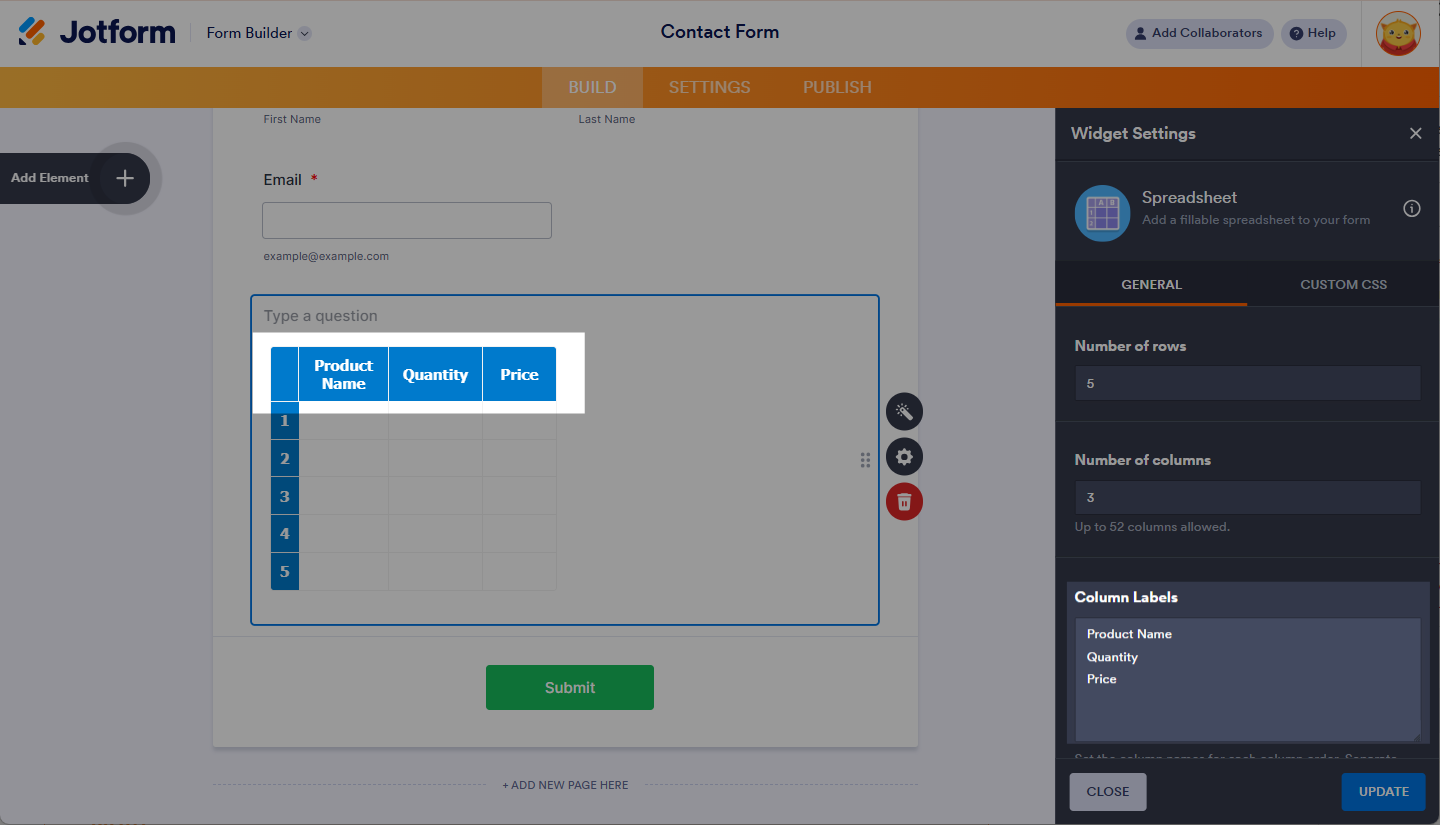Select the Quantity column header
The width and height of the screenshot is (1440, 825).
435,374
